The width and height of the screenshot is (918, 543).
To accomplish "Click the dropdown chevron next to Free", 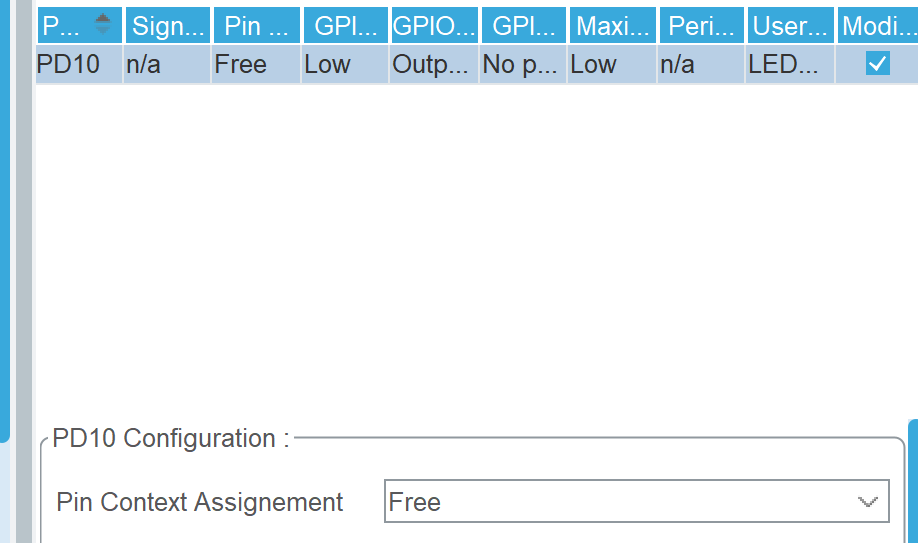I will coord(867,502).
